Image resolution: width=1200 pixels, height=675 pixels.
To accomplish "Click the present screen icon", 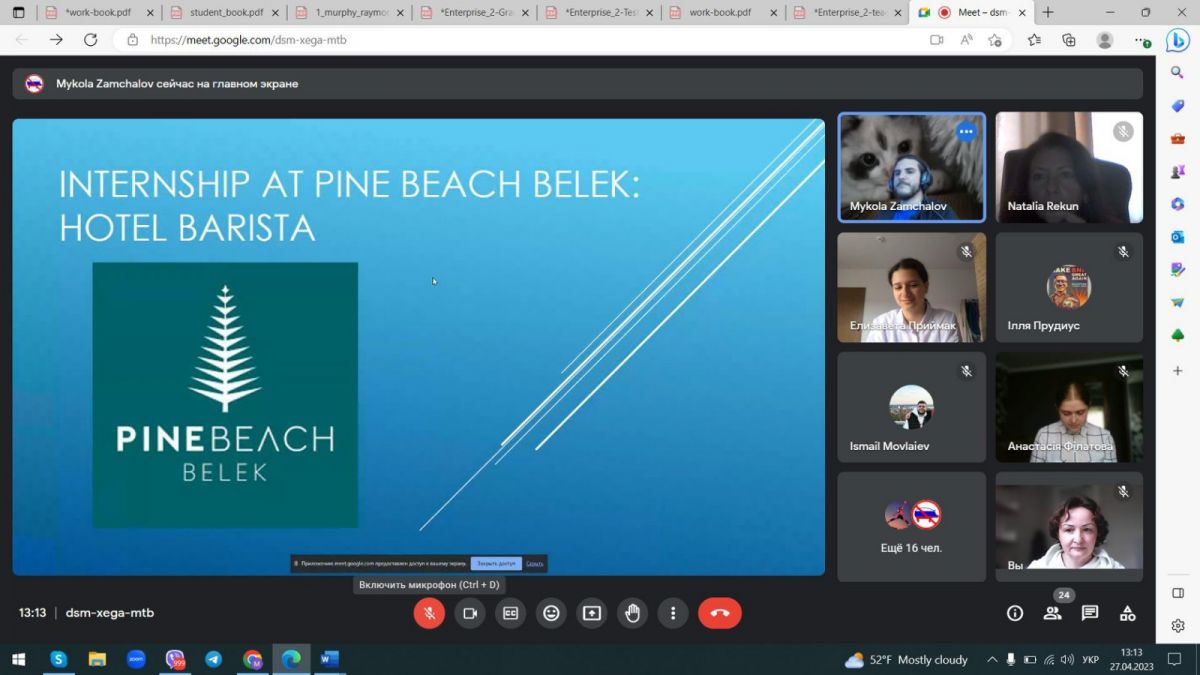I will pyautogui.click(x=592, y=613).
